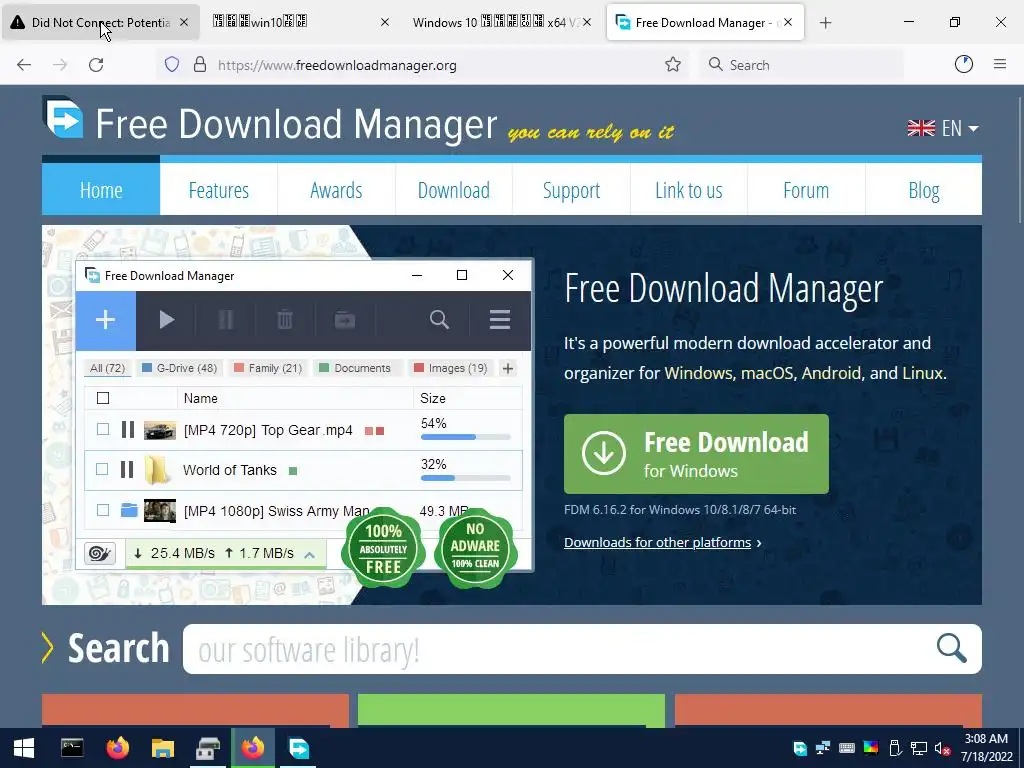Open the first Firefox icon on taskbar
Viewport: 1024px width, 768px height.
click(x=118, y=748)
